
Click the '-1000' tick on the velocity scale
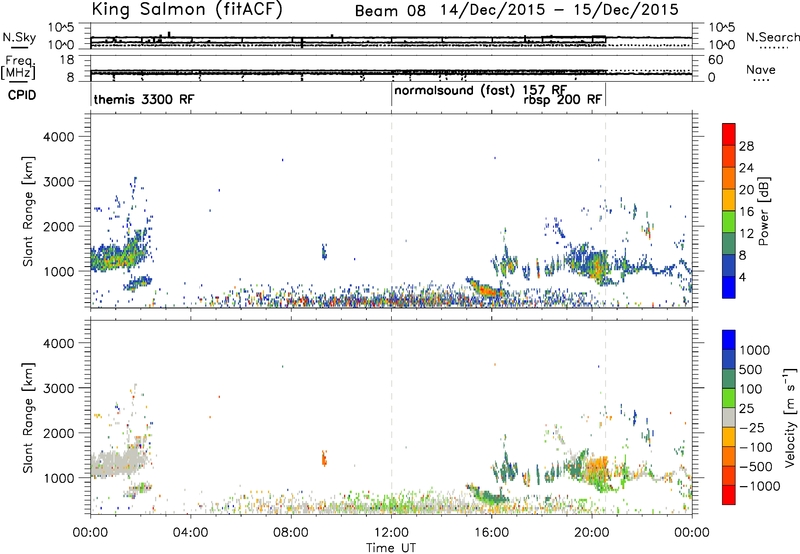coord(760,486)
